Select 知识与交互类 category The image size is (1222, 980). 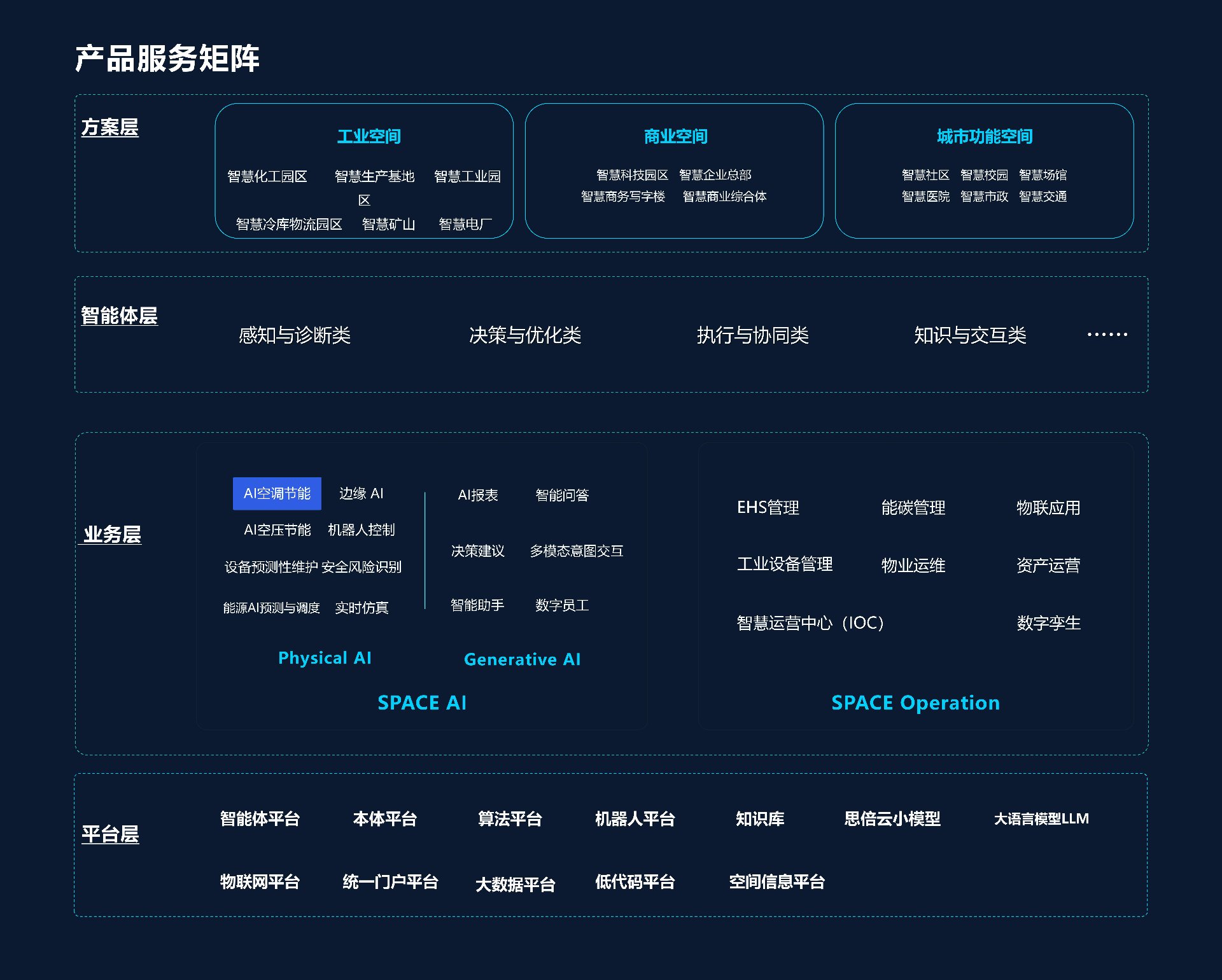[x=970, y=335]
